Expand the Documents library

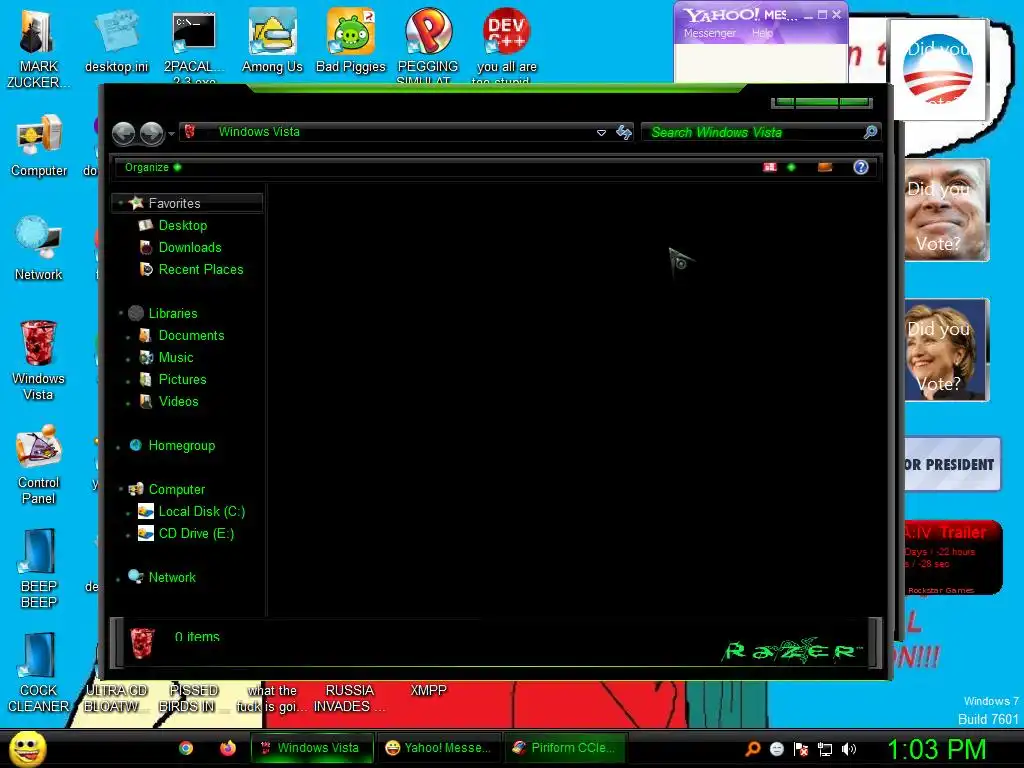pos(128,337)
